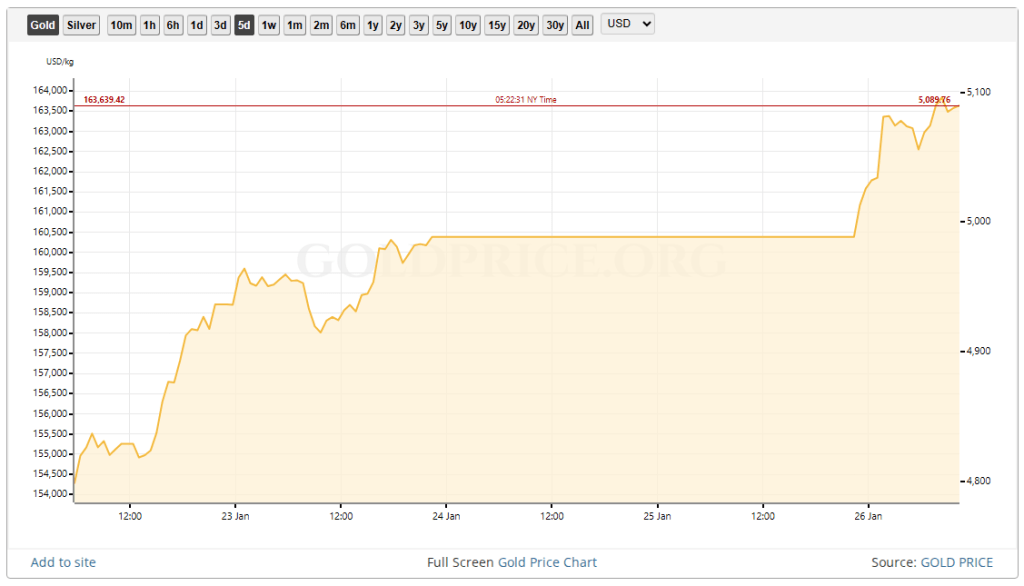Select the 10m chart timeframe
The image size is (1024, 586).
click(120, 24)
